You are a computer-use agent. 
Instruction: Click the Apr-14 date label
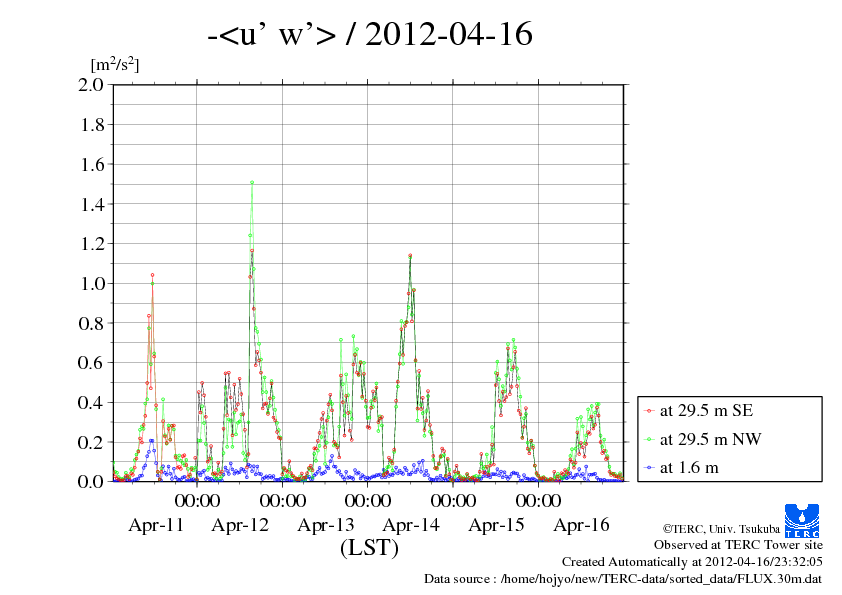(411, 525)
